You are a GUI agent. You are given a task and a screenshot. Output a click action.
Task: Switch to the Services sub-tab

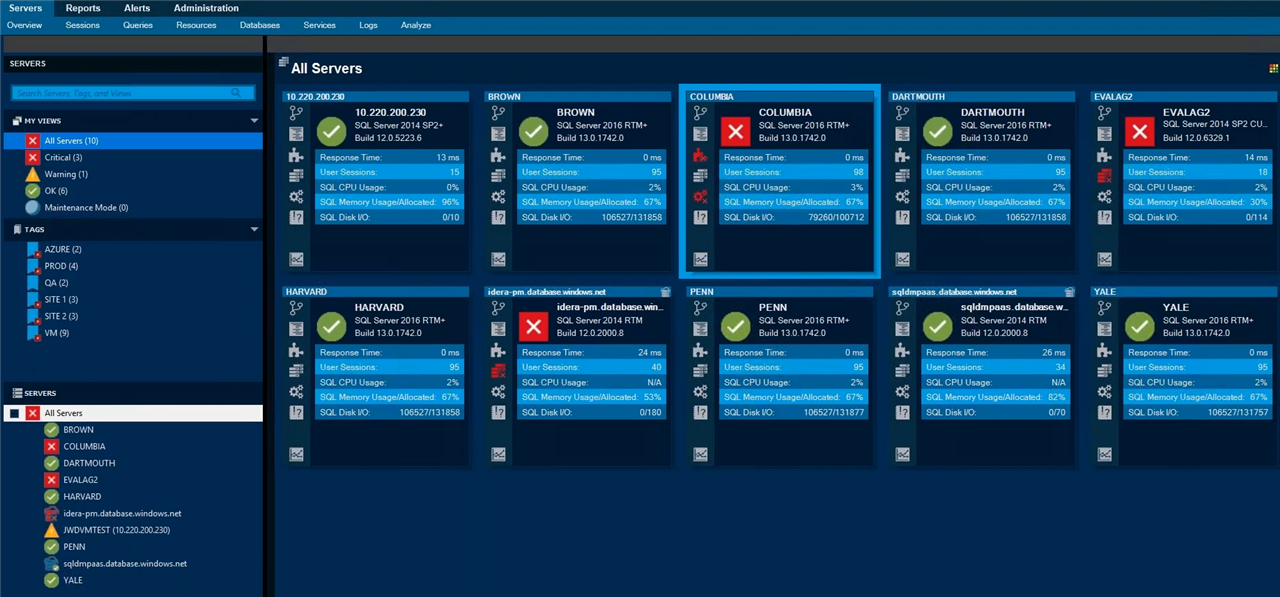pos(320,25)
